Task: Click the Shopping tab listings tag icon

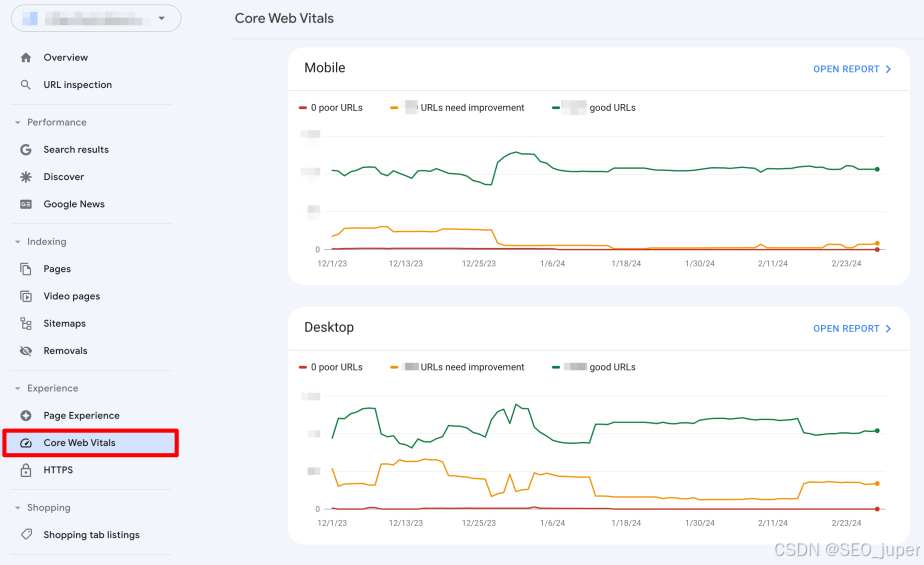Action: point(26,534)
